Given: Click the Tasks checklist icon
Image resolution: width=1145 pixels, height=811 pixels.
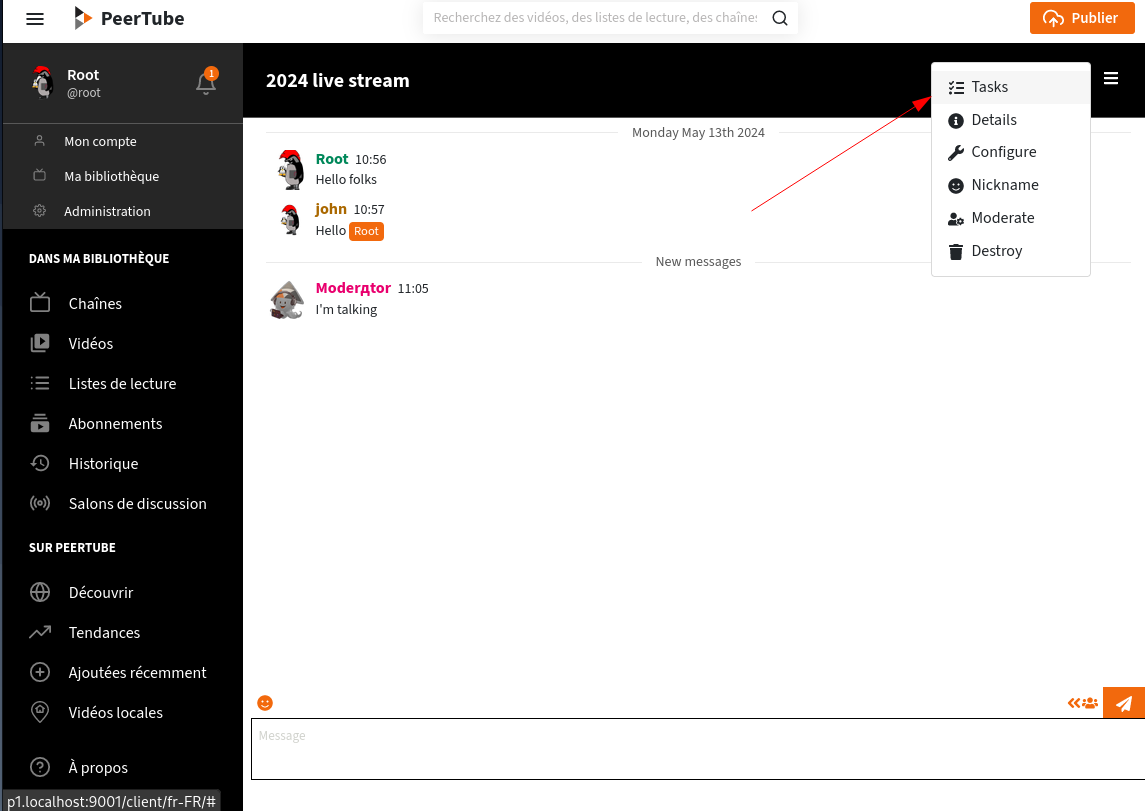Looking at the screenshot, I should coord(956,88).
